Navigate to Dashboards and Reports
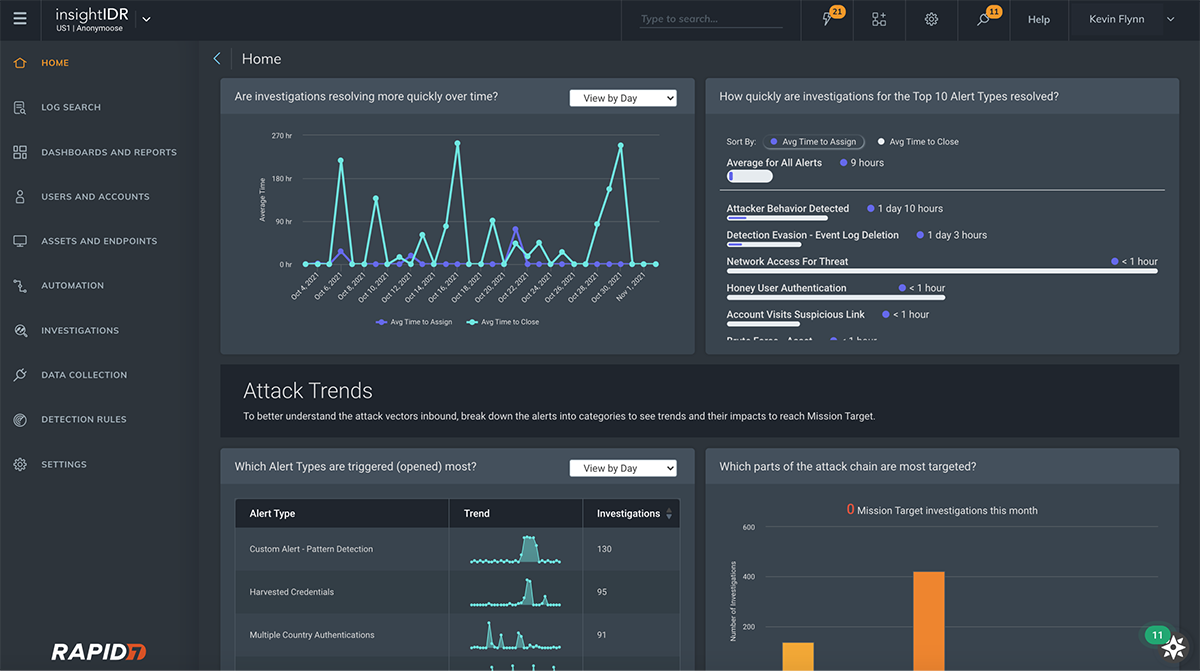 point(109,152)
